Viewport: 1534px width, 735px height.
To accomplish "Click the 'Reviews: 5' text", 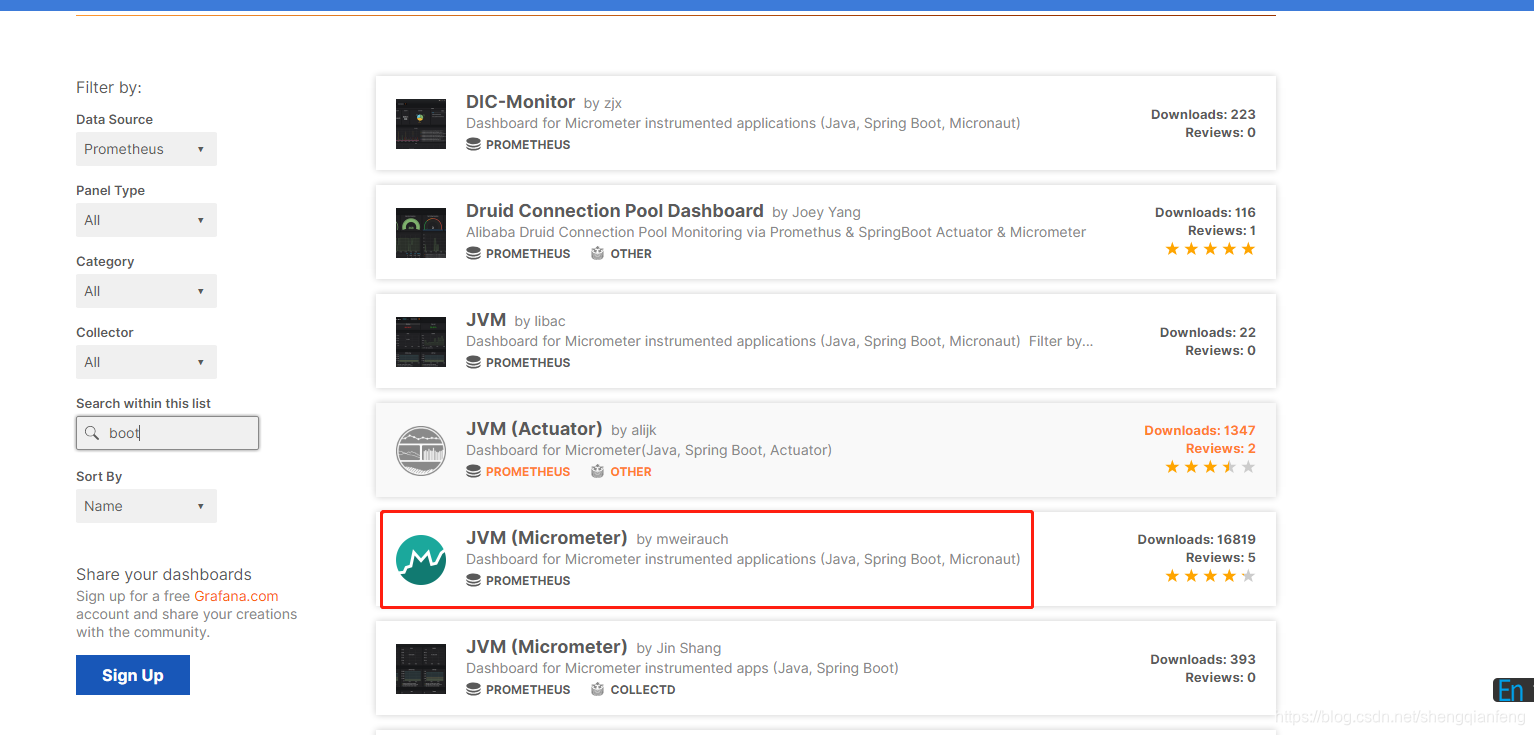I will coord(1221,558).
